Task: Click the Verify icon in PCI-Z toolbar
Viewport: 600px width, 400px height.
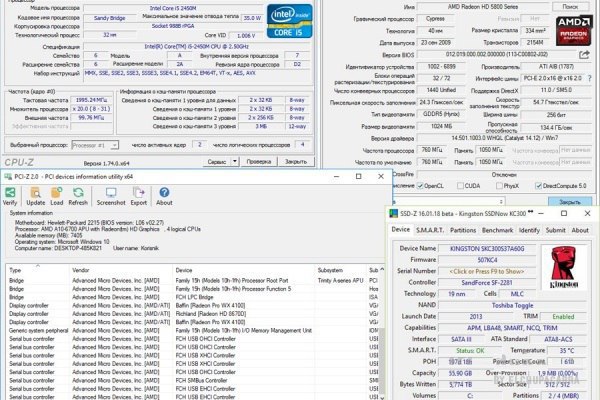Action: click(10, 196)
